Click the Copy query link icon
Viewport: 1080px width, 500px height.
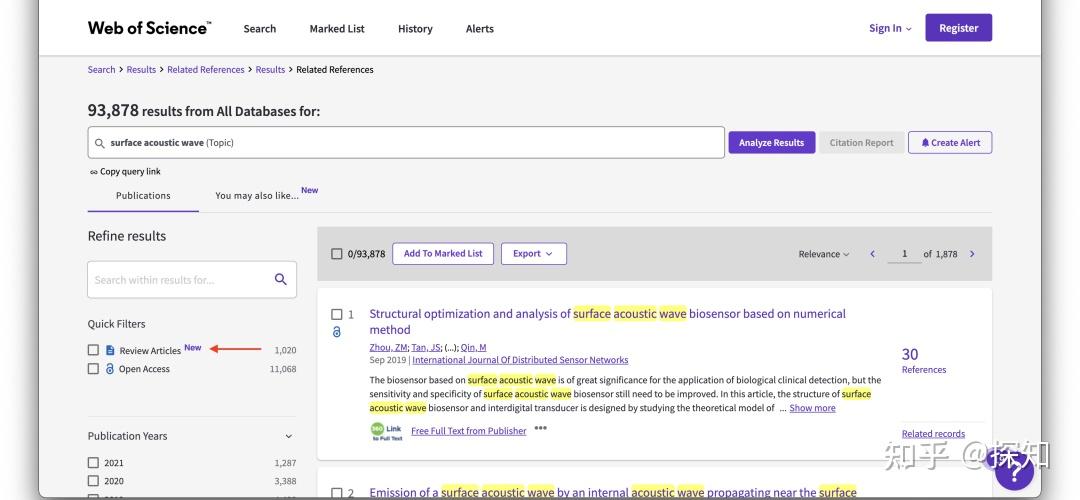click(94, 172)
